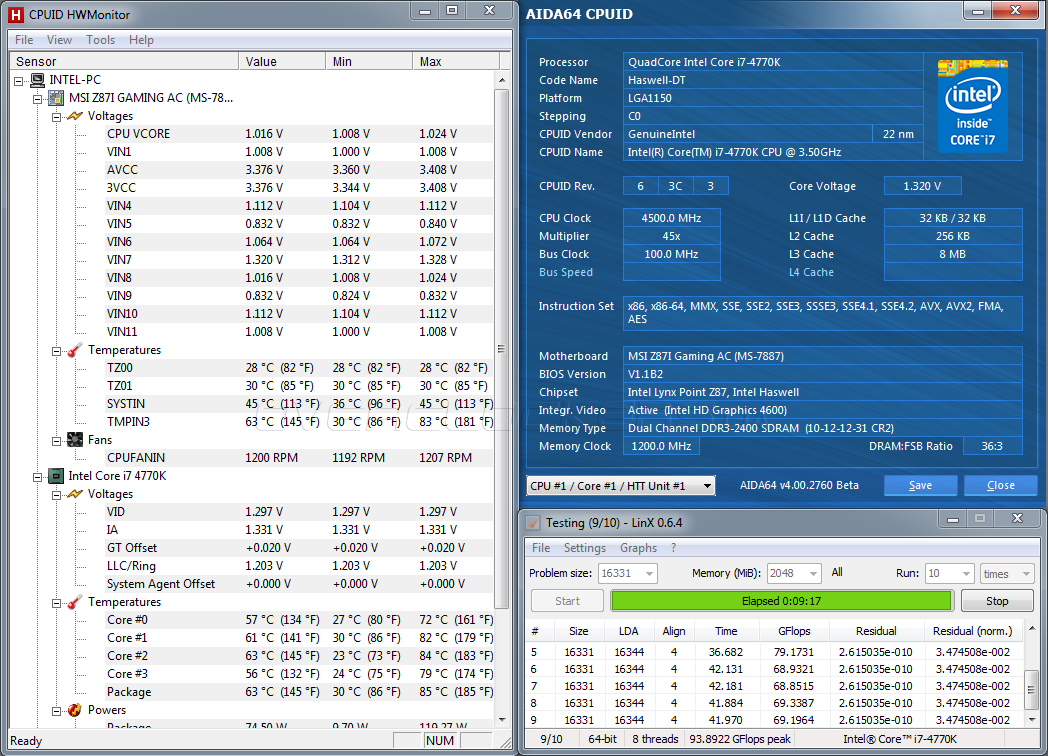Click the GFlops column header

click(794, 631)
